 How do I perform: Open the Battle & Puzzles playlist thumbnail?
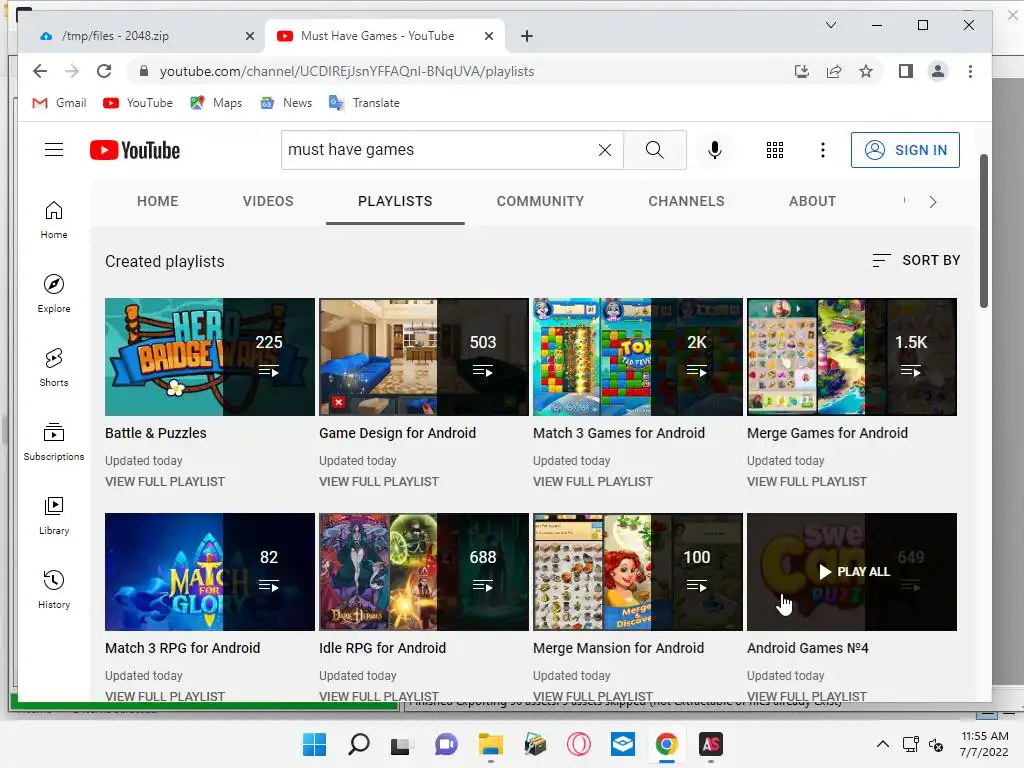click(210, 357)
